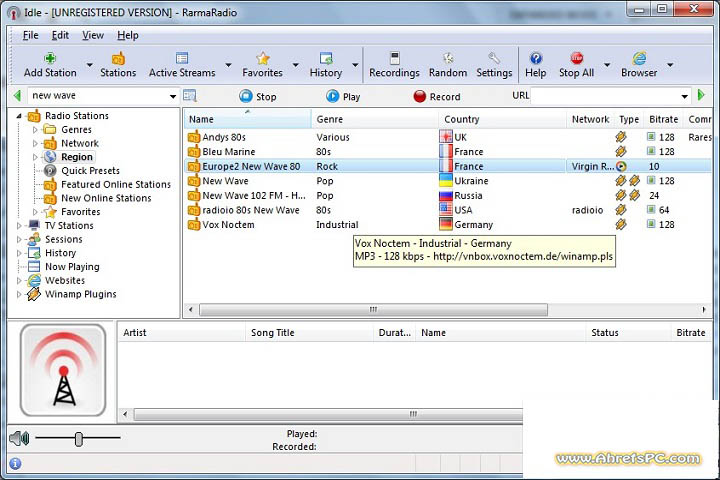Open the Stop All dropdown arrow

click(607, 65)
